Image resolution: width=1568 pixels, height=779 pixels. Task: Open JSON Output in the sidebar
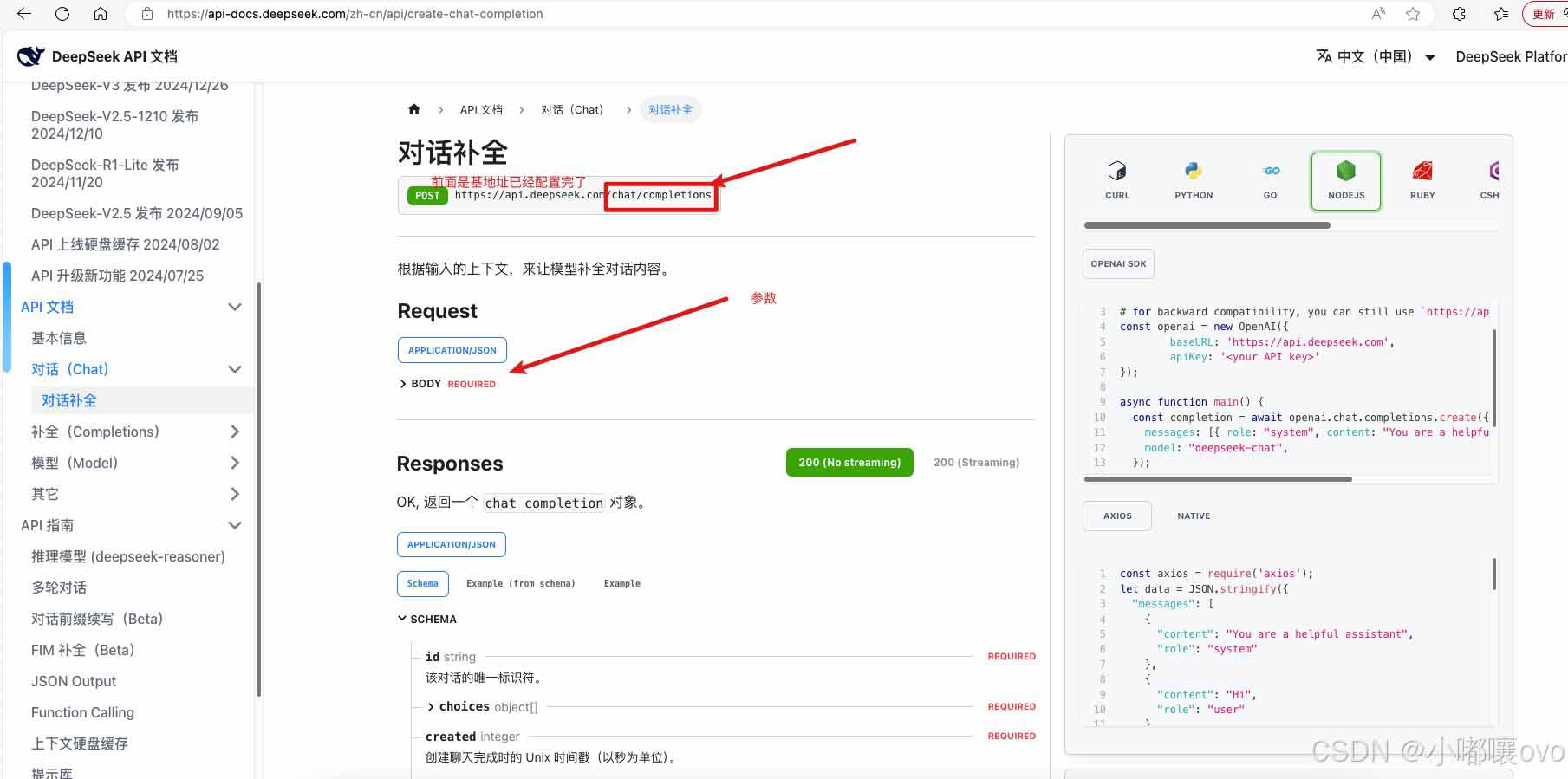(x=74, y=681)
